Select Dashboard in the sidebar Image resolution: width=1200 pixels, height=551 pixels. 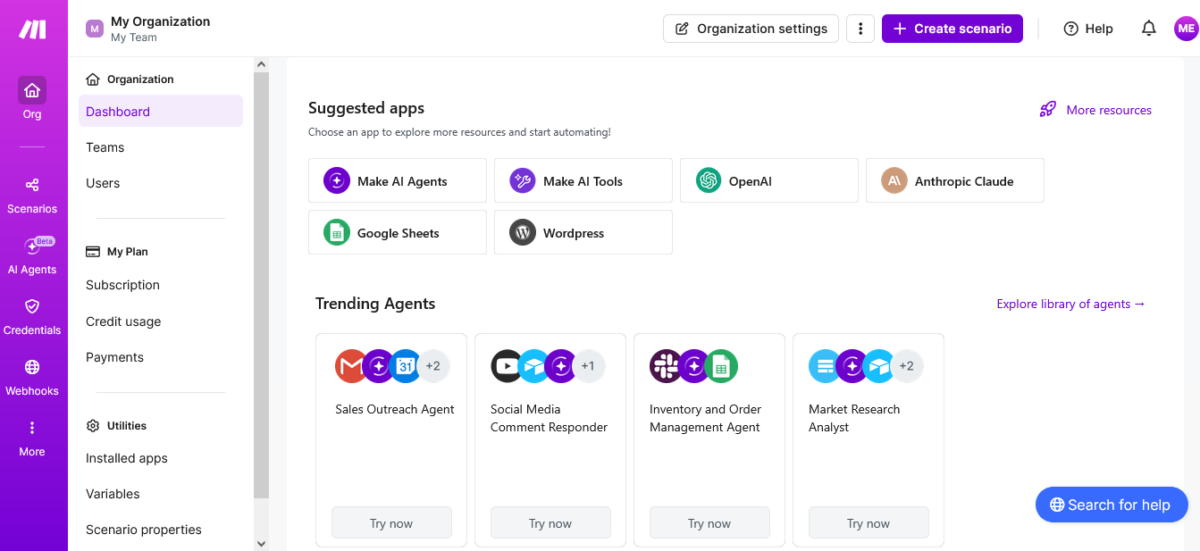click(160, 111)
